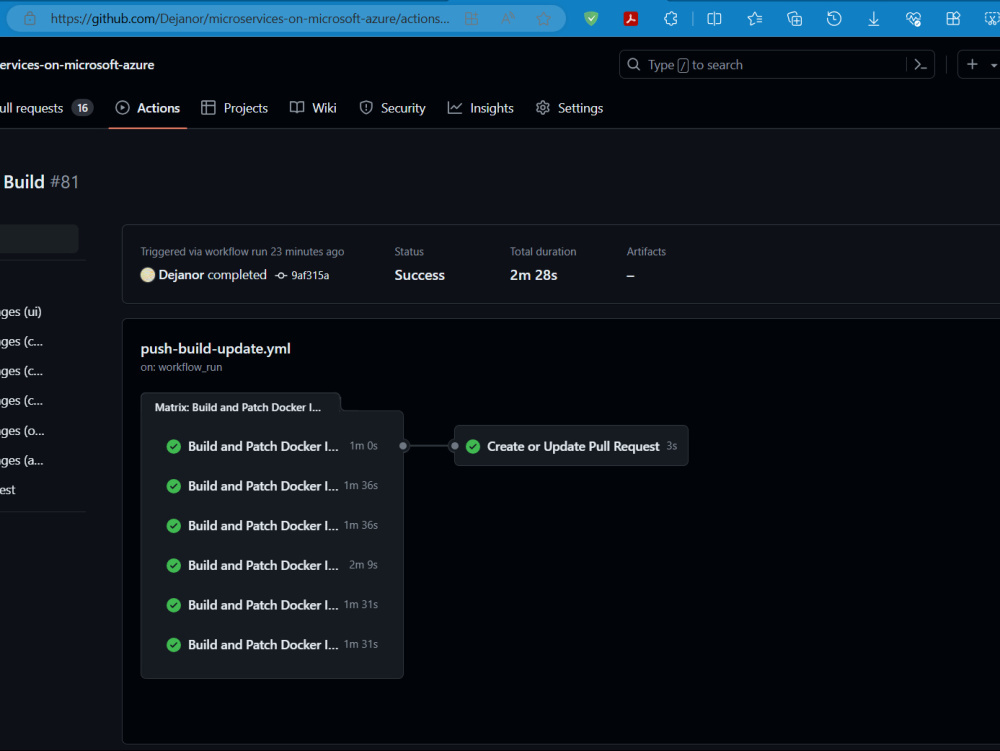The image size is (1000, 751).
Task: Open the Build and Patch Docker job taking 1m 0s
Action: click(x=272, y=446)
